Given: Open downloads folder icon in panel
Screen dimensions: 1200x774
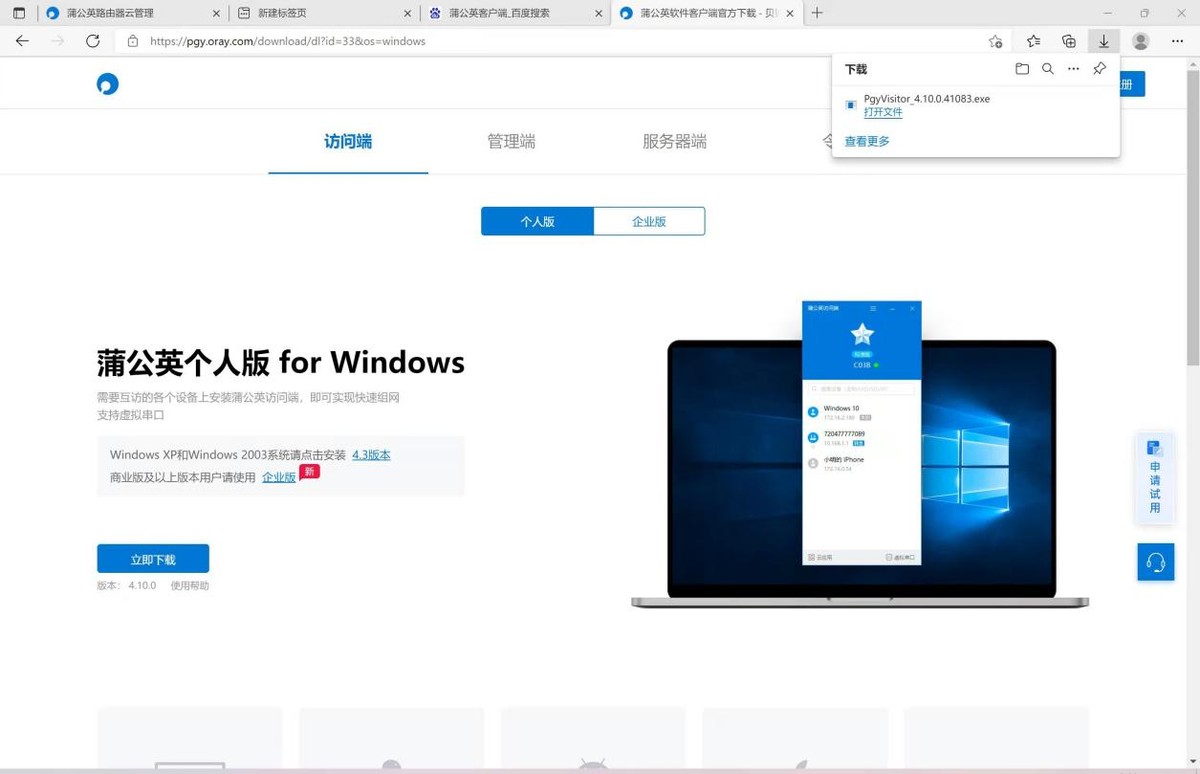Looking at the screenshot, I should [1022, 69].
